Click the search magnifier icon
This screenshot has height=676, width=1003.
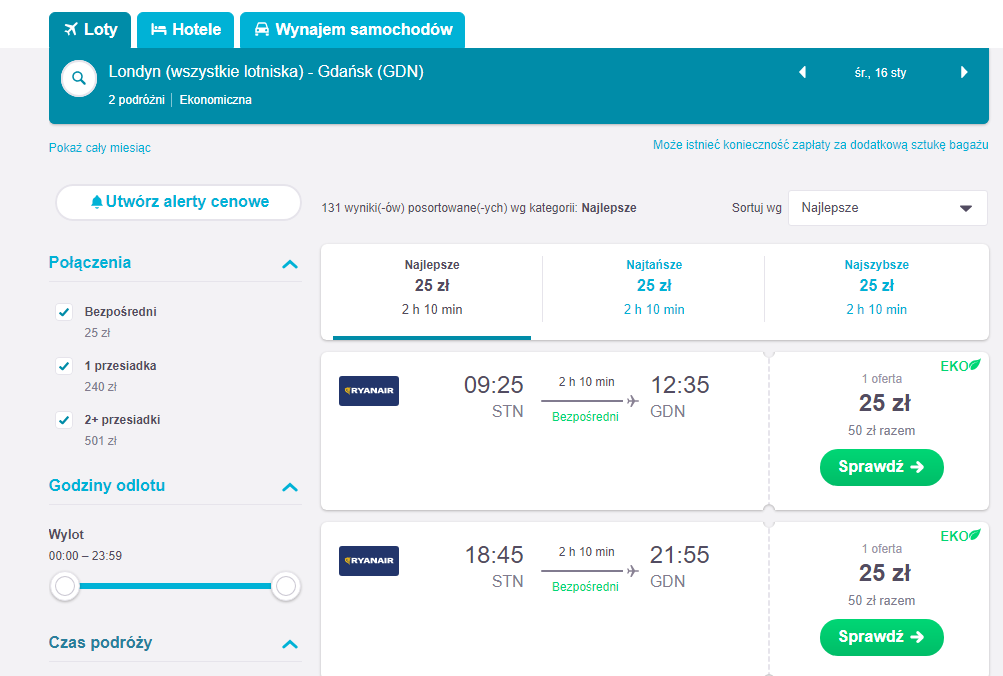[79, 79]
